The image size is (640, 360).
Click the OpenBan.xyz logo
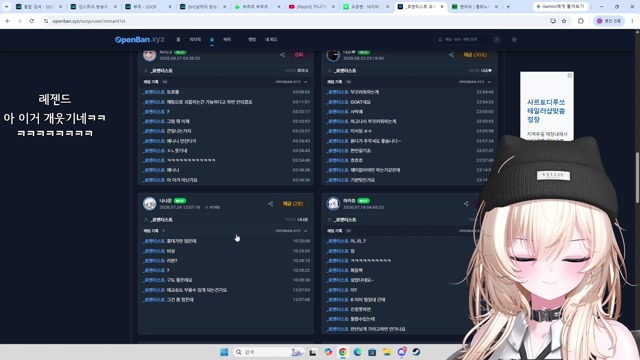(x=140, y=40)
